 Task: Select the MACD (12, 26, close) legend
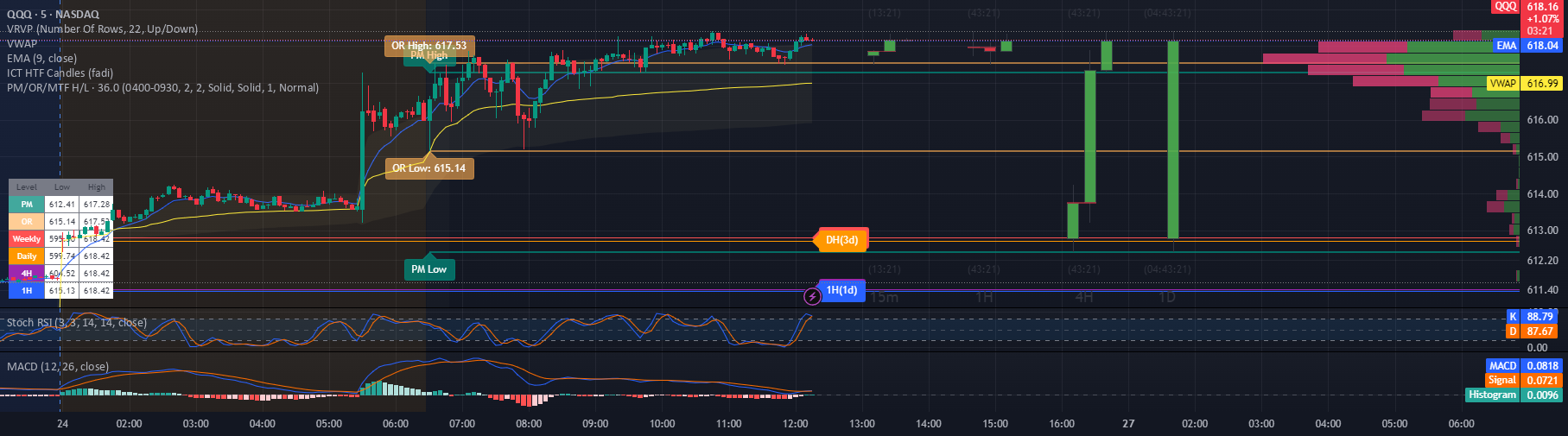click(58, 366)
